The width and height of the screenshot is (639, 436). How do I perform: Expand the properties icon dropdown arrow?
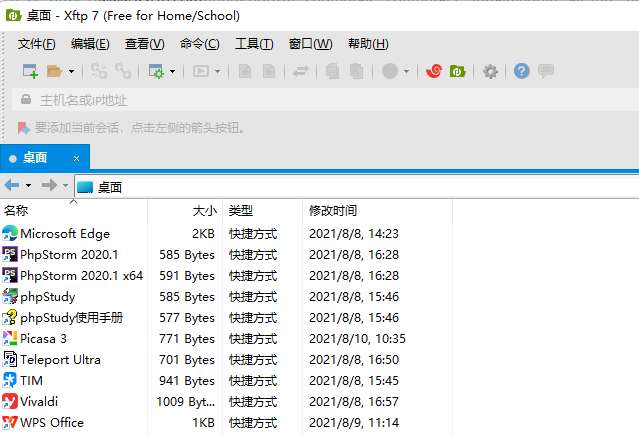[172, 72]
